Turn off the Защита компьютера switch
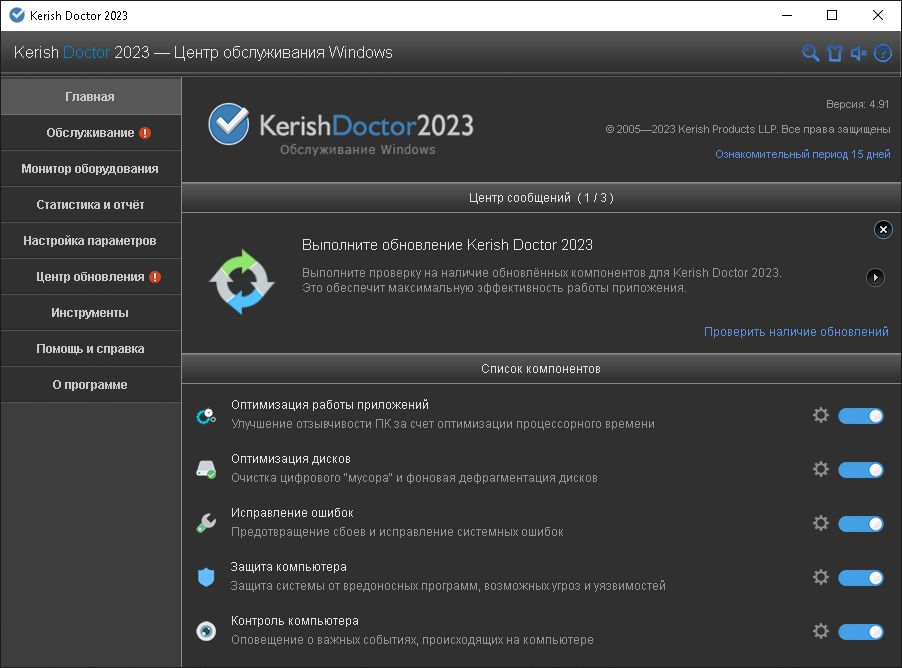 (x=860, y=577)
